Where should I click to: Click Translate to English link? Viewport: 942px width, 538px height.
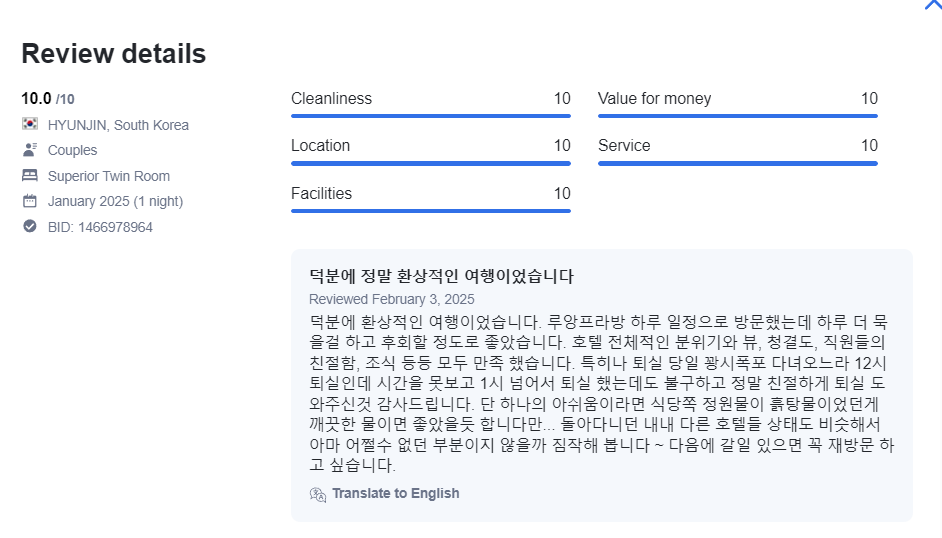coord(395,494)
